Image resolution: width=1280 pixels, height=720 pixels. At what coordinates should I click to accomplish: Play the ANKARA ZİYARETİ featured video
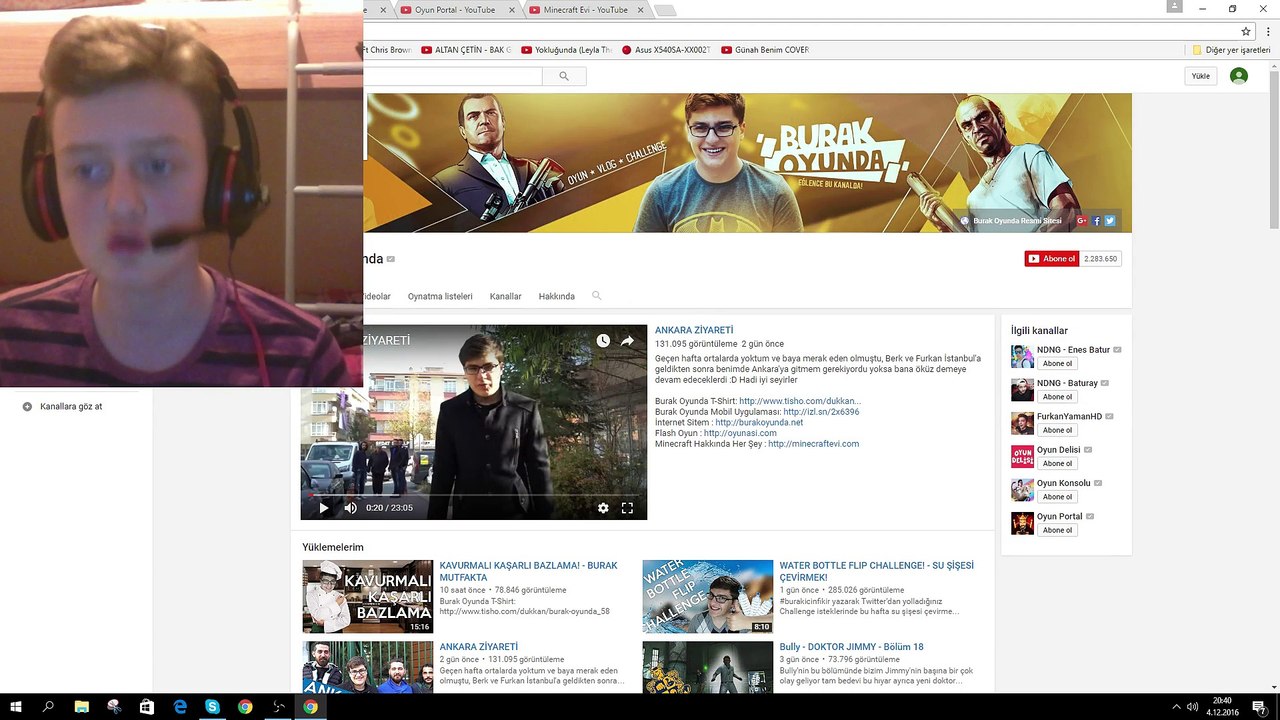click(x=323, y=508)
